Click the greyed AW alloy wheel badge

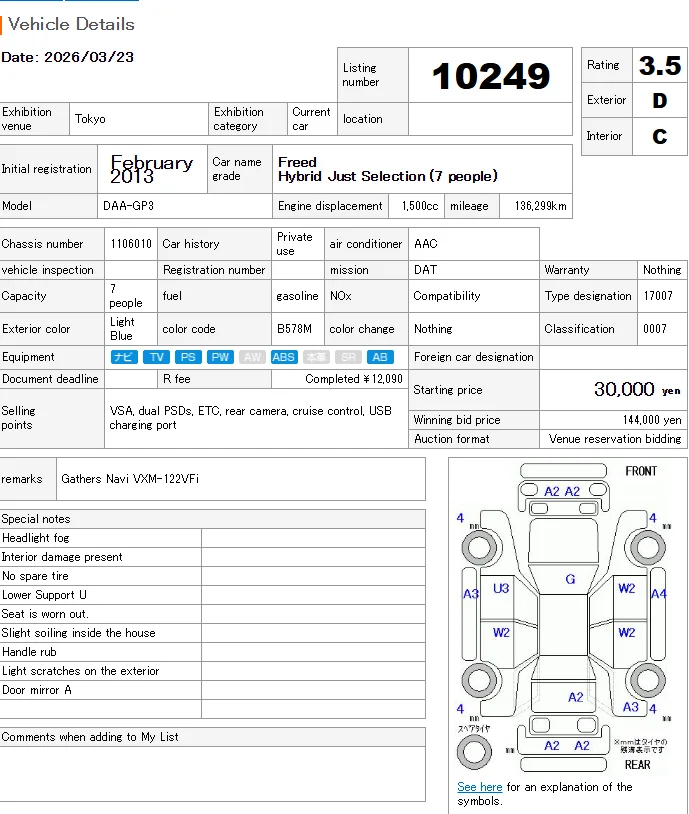pyautogui.click(x=252, y=357)
